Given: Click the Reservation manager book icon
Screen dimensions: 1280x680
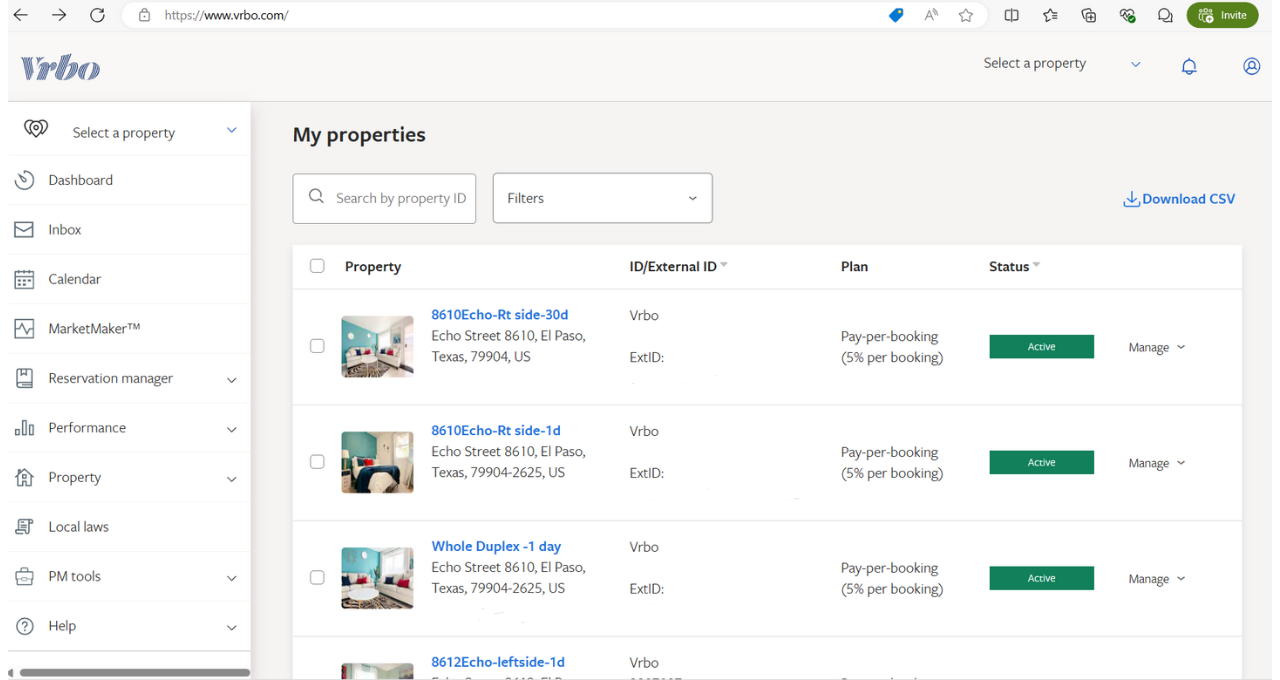Looking at the screenshot, I should 24,378.
